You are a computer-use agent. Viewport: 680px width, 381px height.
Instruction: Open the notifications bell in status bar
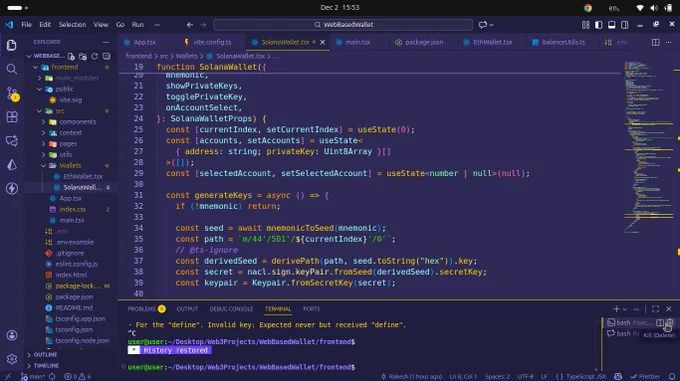[672, 376]
